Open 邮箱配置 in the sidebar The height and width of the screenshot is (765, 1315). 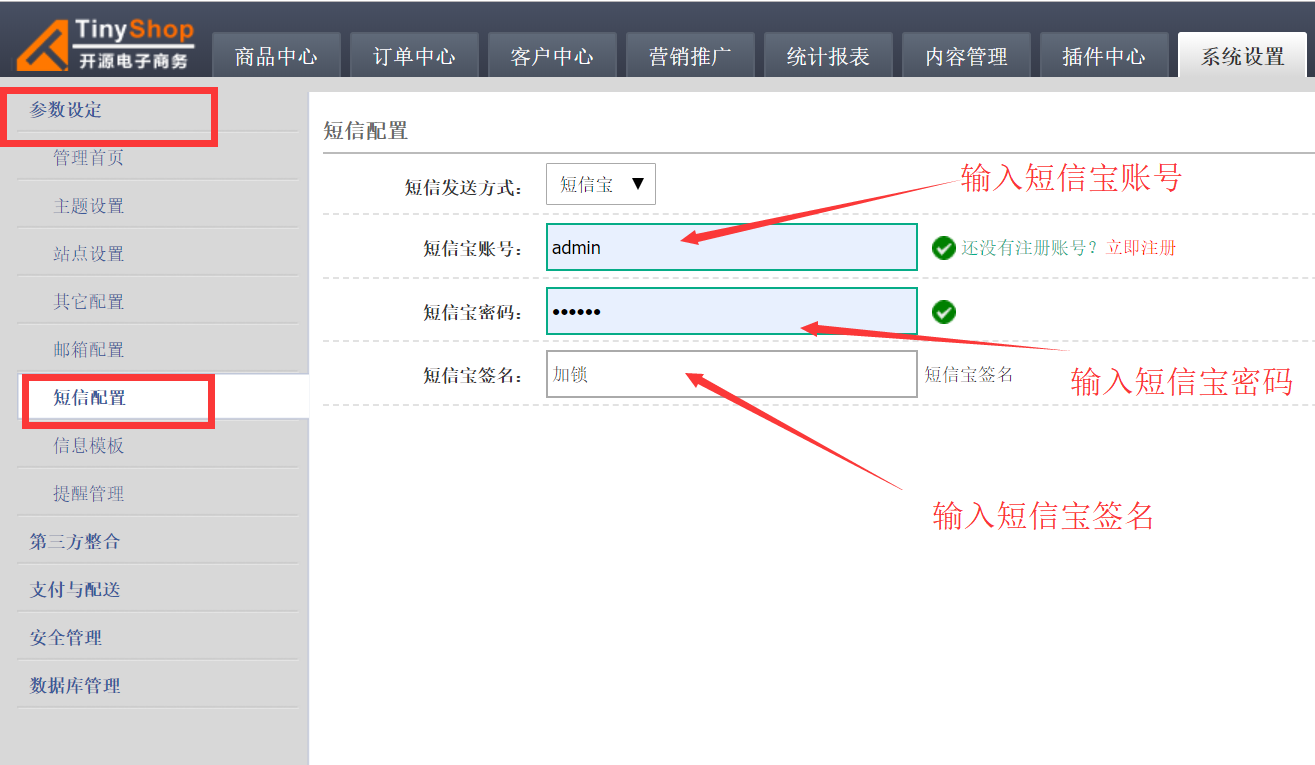(x=89, y=350)
